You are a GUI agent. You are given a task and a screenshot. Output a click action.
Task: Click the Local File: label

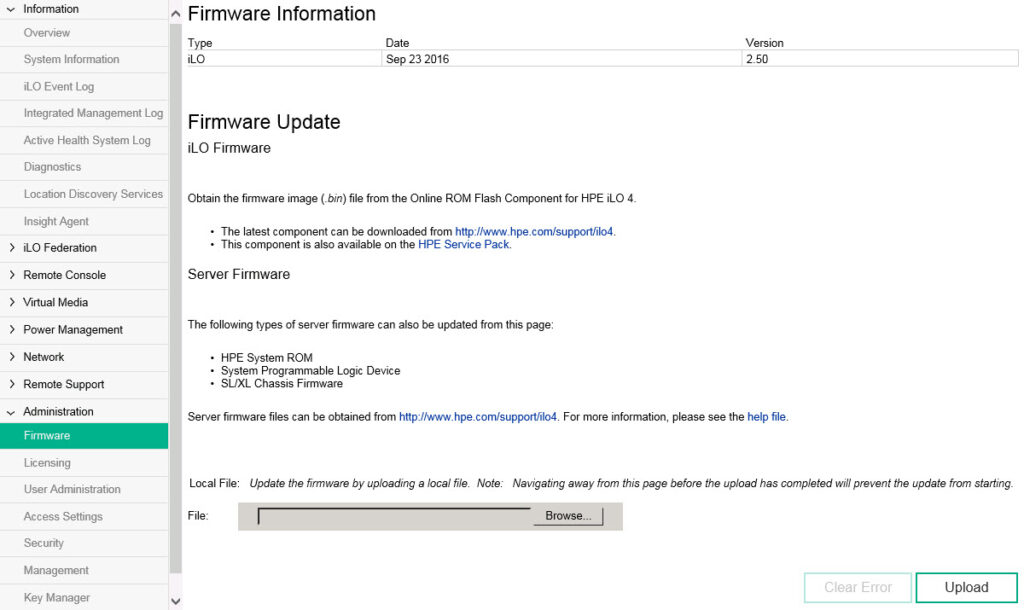coord(214,483)
